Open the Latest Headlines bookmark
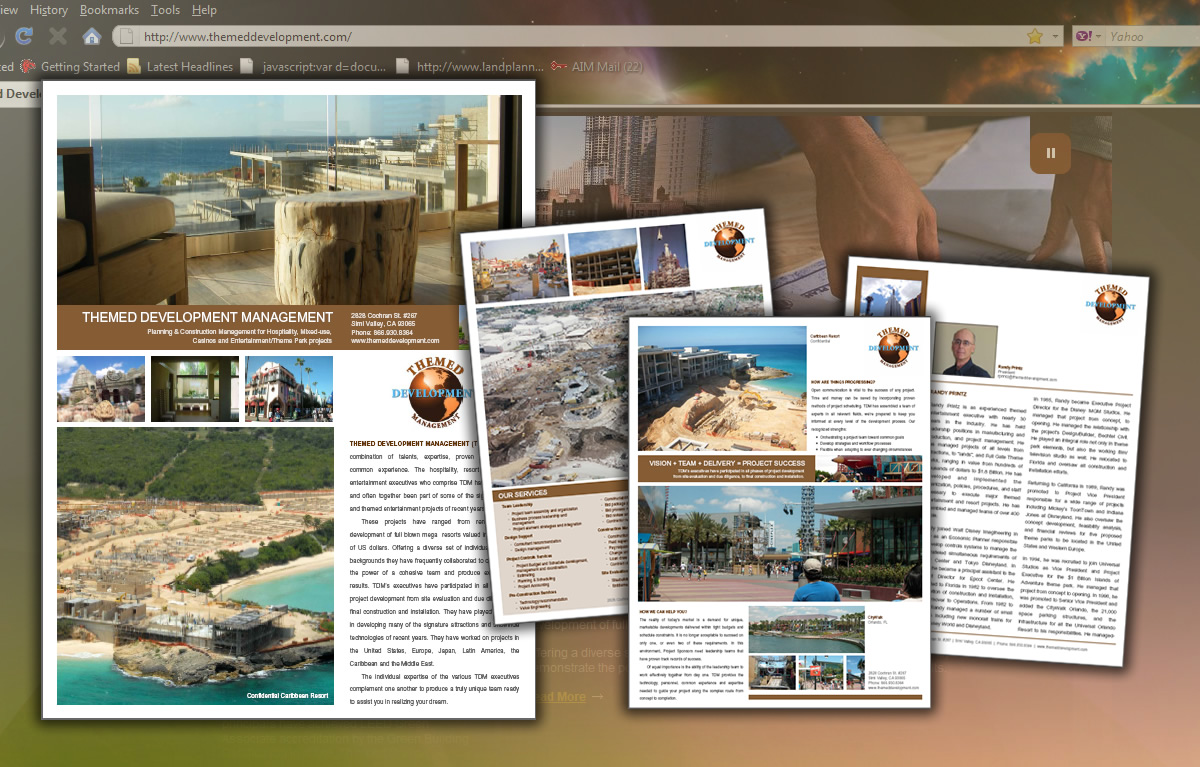The height and width of the screenshot is (767, 1200). pyautogui.click(x=189, y=67)
